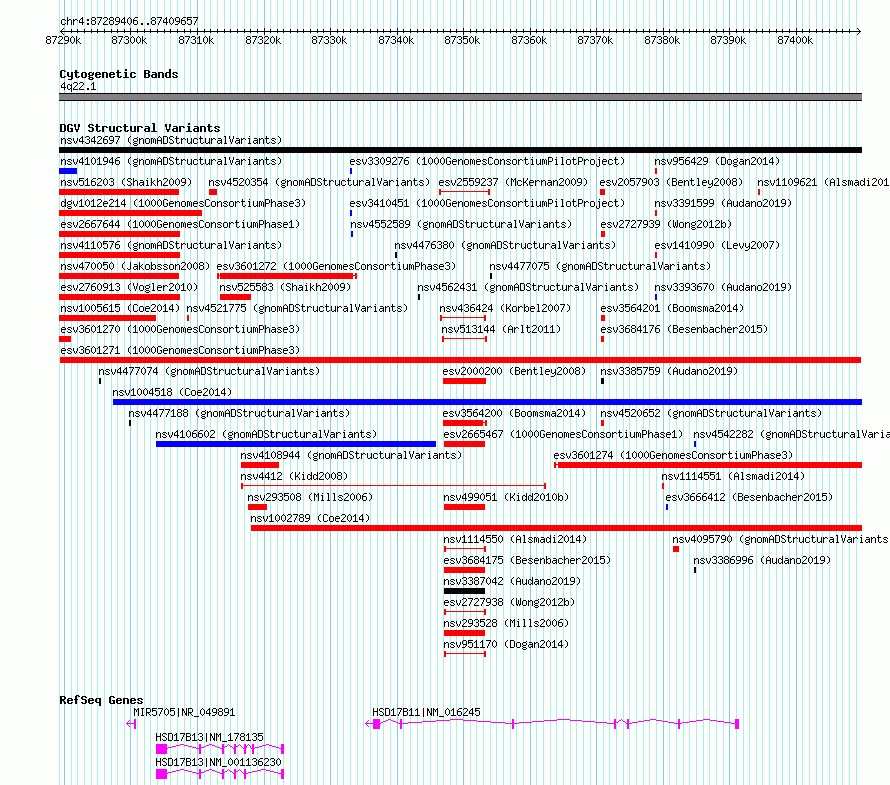Click nsv525583 (Shaikh2009) label
The image size is (890, 785).
point(285,287)
